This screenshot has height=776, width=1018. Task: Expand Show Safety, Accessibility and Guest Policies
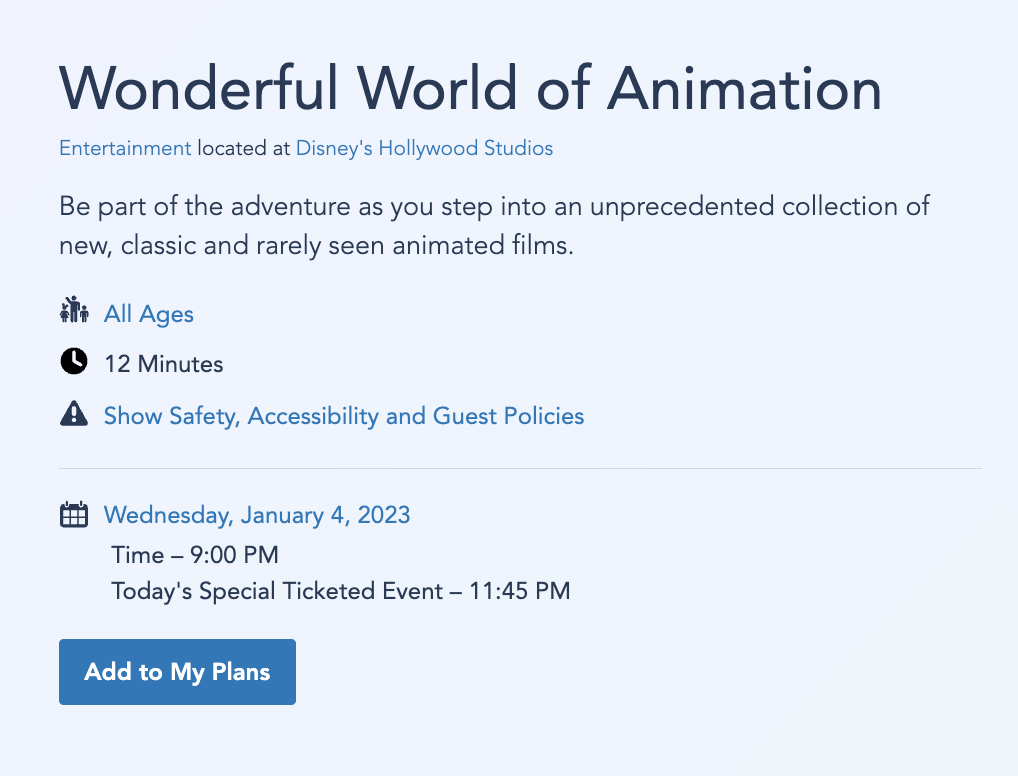click(x=344, y=416)
